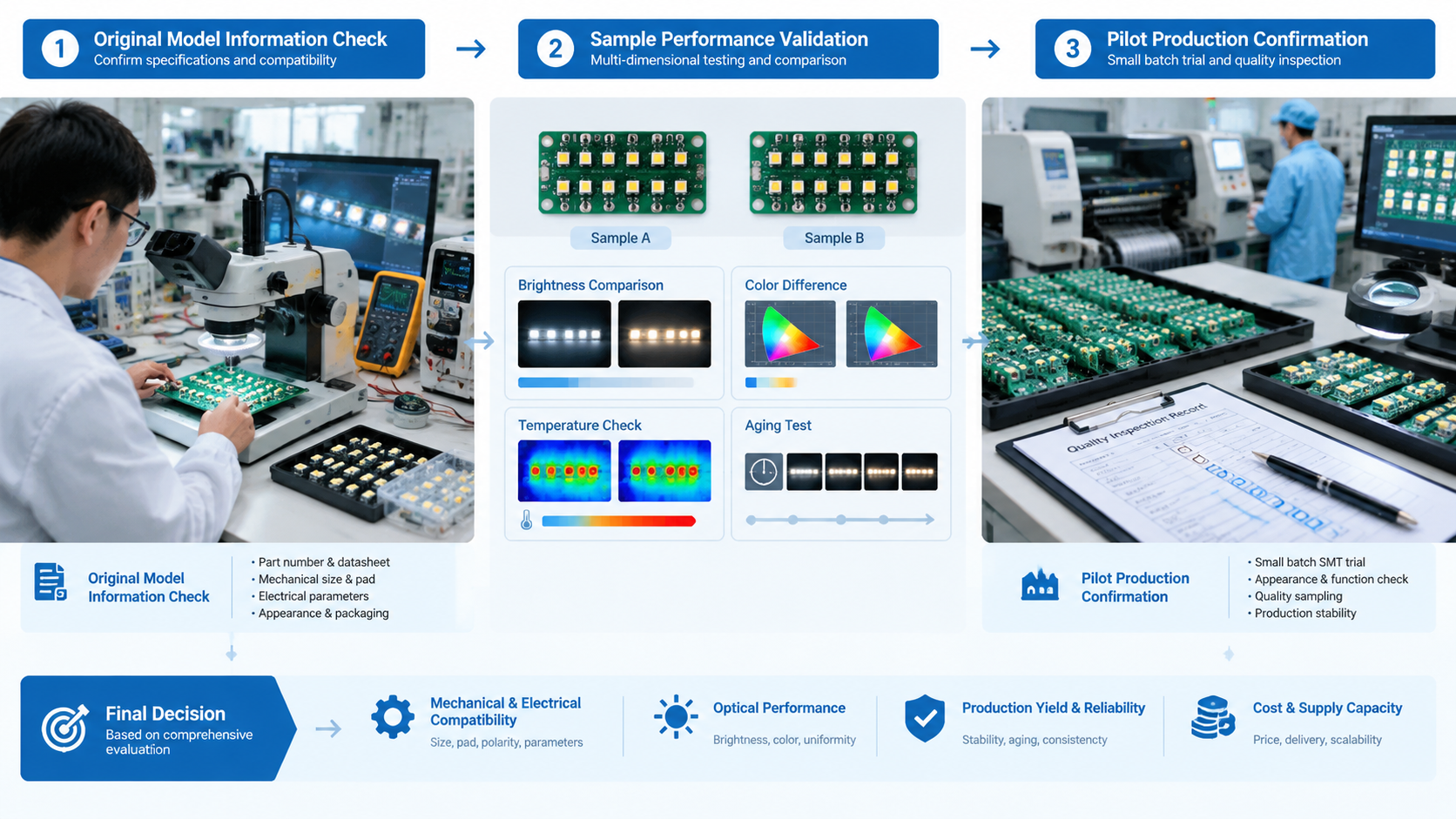Screen dimensions: 1456x819
Task: Select the Sample A label
Action: click(620, 238)
